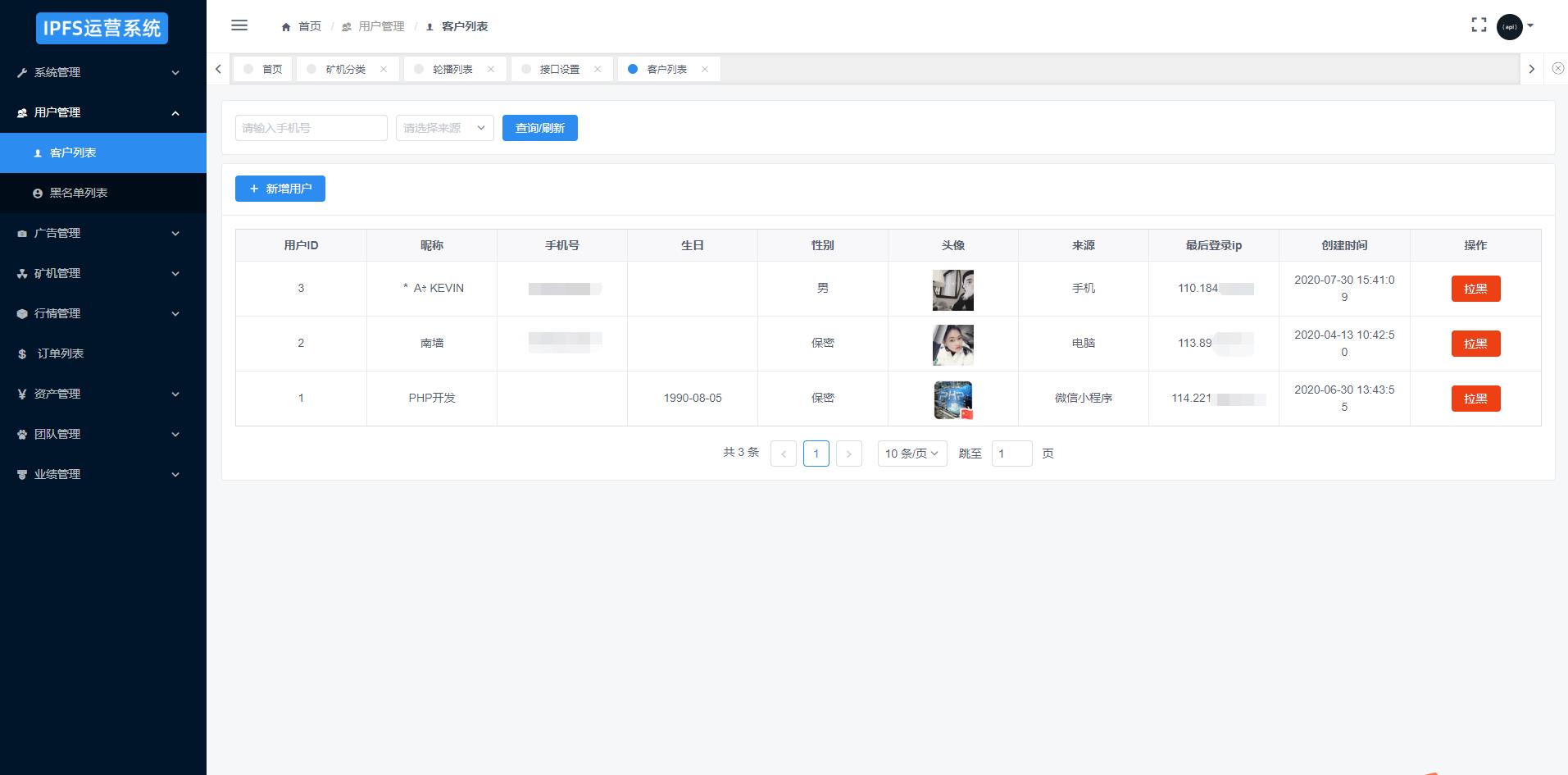1568x775 pixels.
Task: Click 拉黑 for user 南墙
Action: (x=1475, y=344)
